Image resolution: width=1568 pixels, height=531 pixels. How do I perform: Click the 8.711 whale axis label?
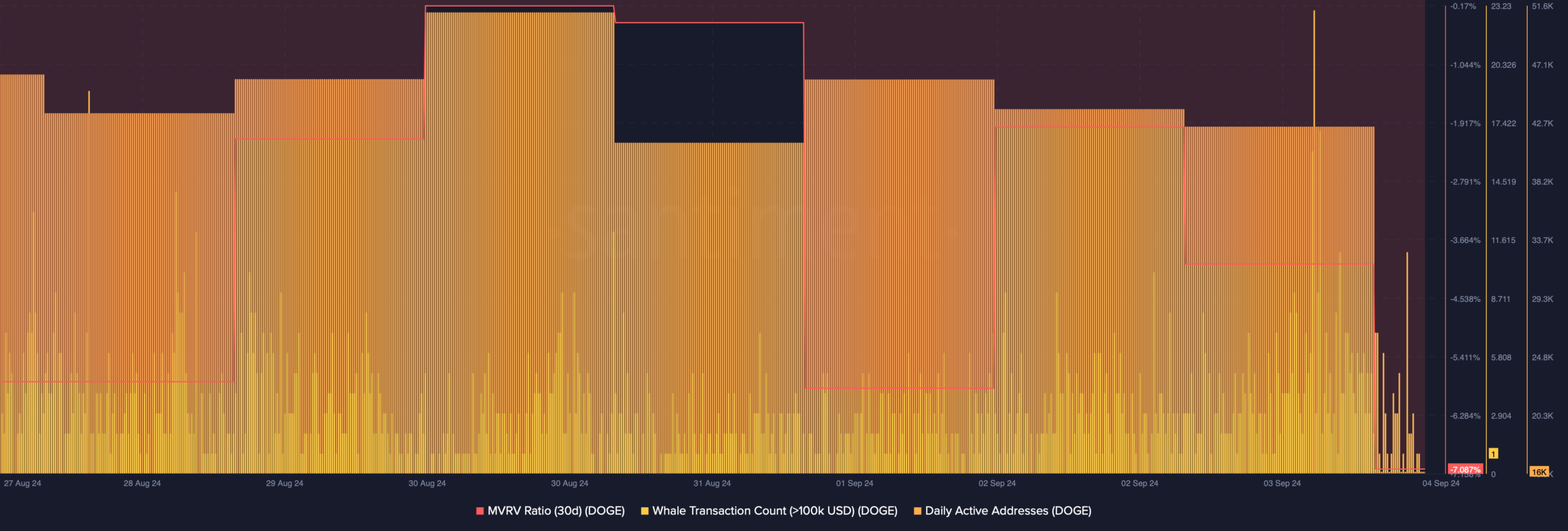pyautogui.click(x=1501, y=299)
